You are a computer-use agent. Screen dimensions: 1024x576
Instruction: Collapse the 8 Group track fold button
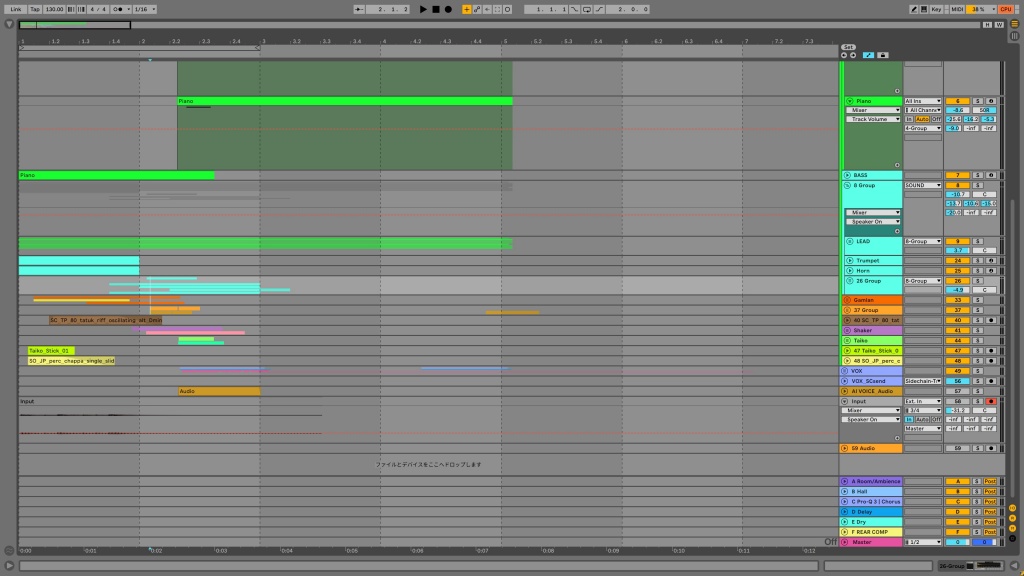pos(848,185)
